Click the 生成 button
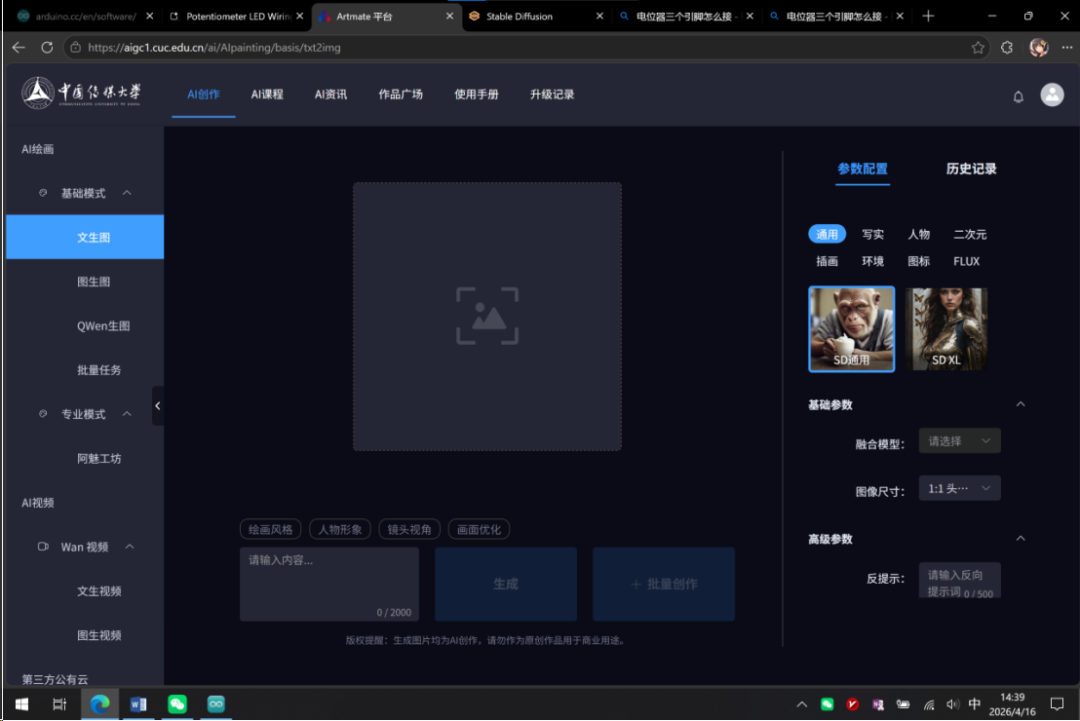Screen dimensions: 1080x721 click(x=506, y=584)
